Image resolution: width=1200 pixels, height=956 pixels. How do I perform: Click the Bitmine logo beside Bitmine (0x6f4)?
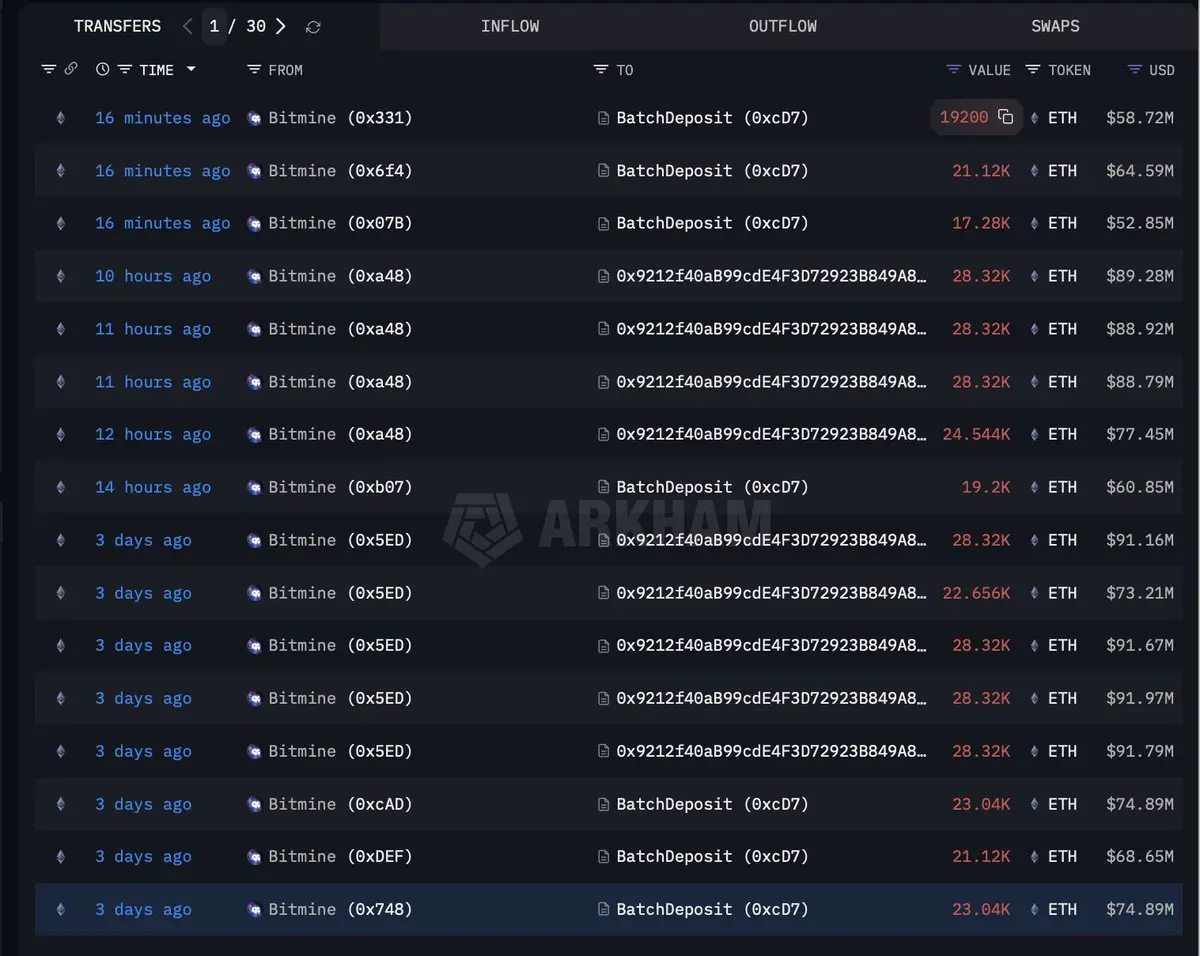pyautogui.click(x=254, y=171)
